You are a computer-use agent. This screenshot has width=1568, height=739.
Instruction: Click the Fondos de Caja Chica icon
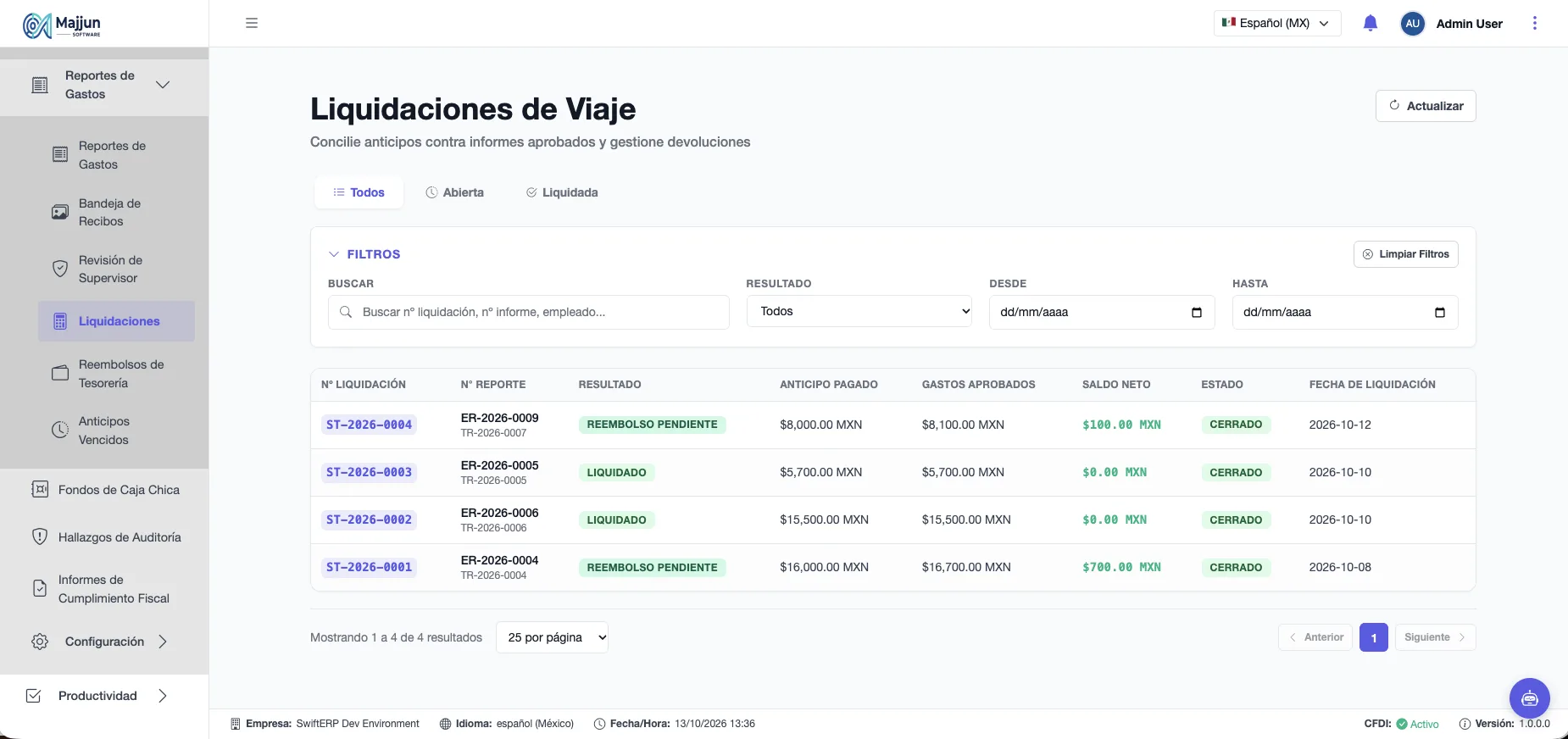pyautogui.click(x=40, y=489)
